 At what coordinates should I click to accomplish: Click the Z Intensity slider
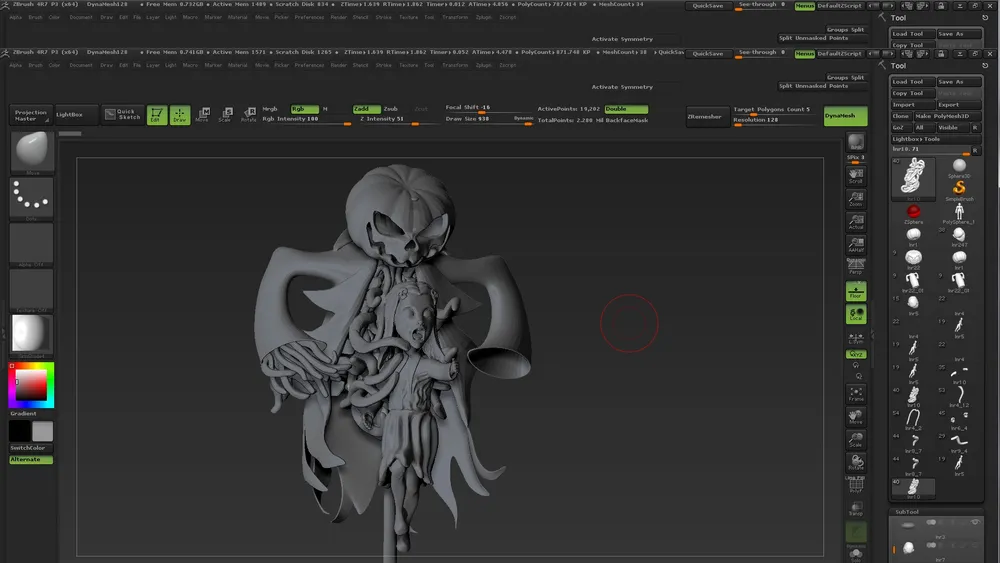tap(387, 119)
